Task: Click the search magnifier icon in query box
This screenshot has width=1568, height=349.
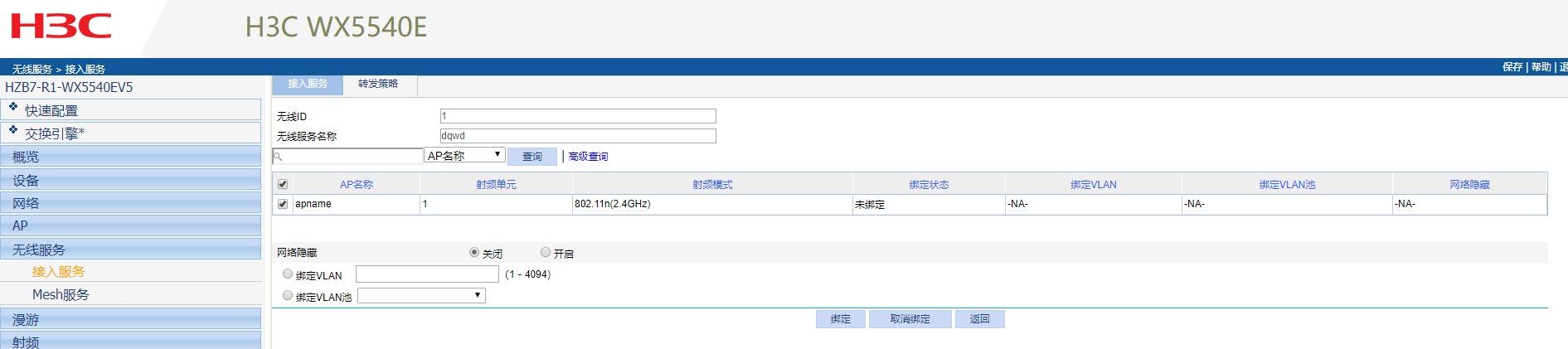Action: 279,157
